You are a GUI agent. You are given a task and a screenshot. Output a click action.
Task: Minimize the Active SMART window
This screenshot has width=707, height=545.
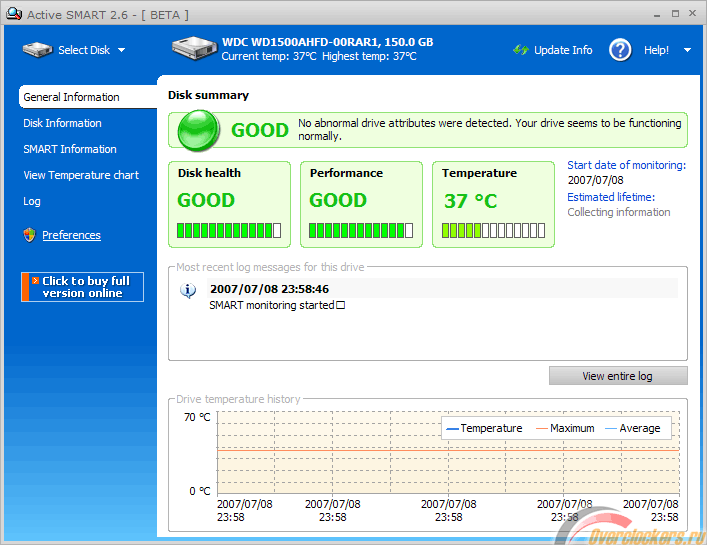coord(657,15)
